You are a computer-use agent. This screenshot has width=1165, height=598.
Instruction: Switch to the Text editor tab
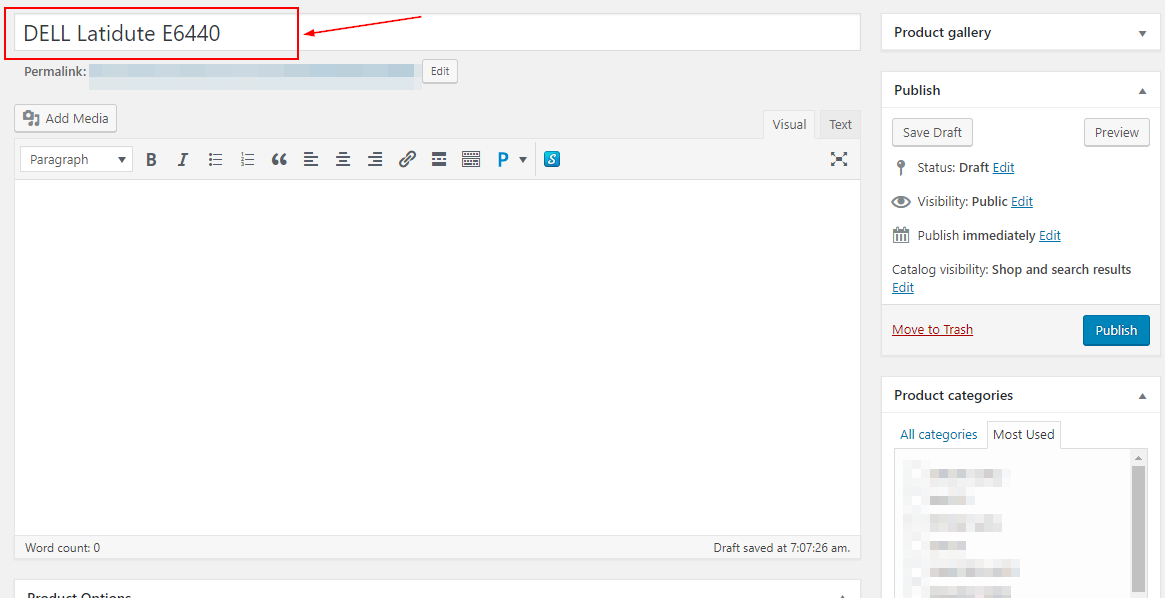tap(840, 124)
